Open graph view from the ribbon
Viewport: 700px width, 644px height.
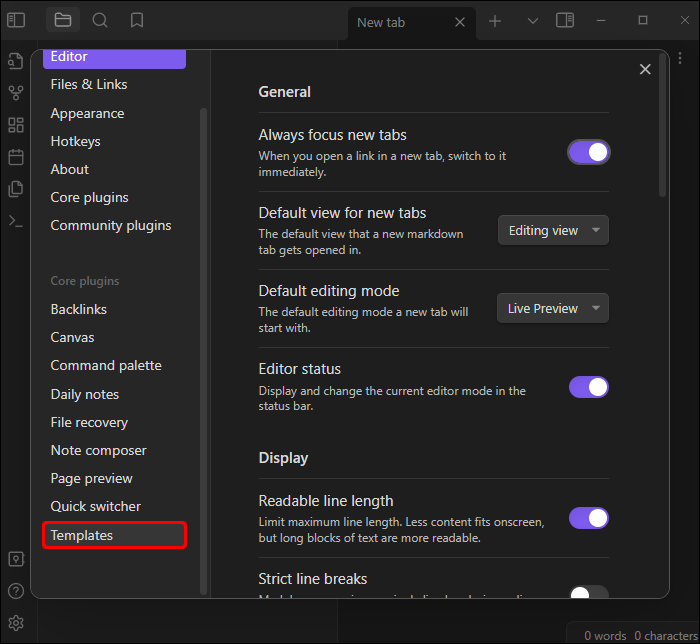[x=15, y=93]
